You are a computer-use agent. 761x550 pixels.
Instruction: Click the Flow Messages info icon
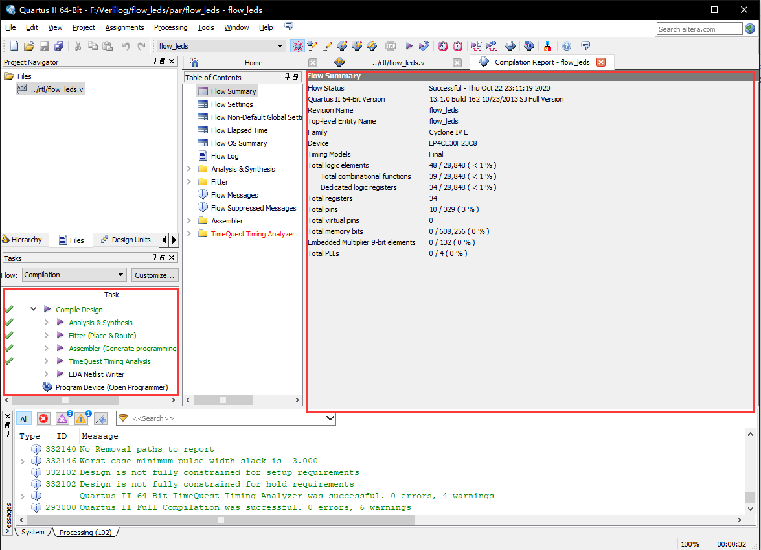(203, 195)
